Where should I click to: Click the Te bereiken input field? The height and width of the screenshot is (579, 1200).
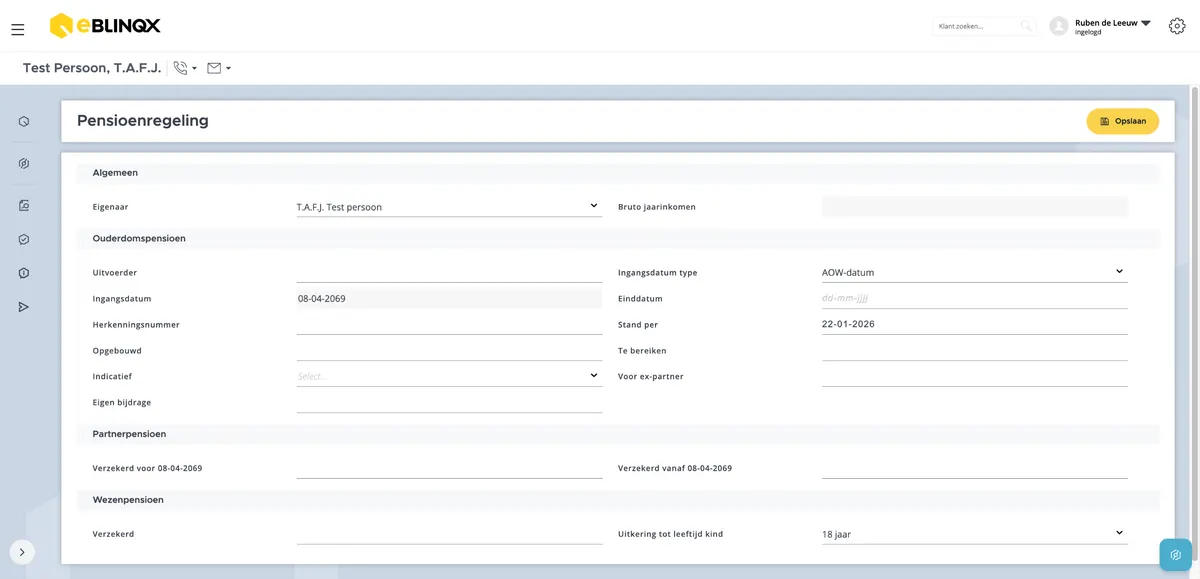point(975,350)
